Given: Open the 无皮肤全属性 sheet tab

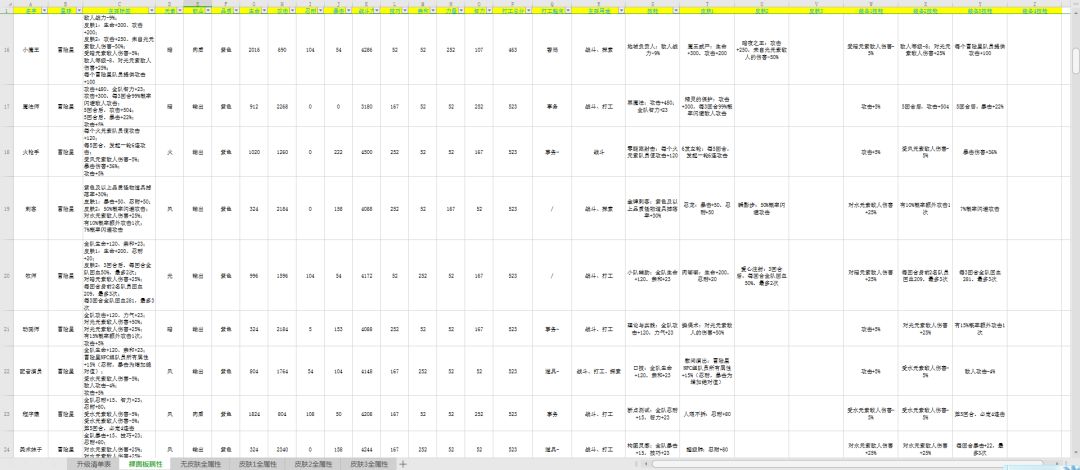Looking at the screenshot, I should 201,464.
